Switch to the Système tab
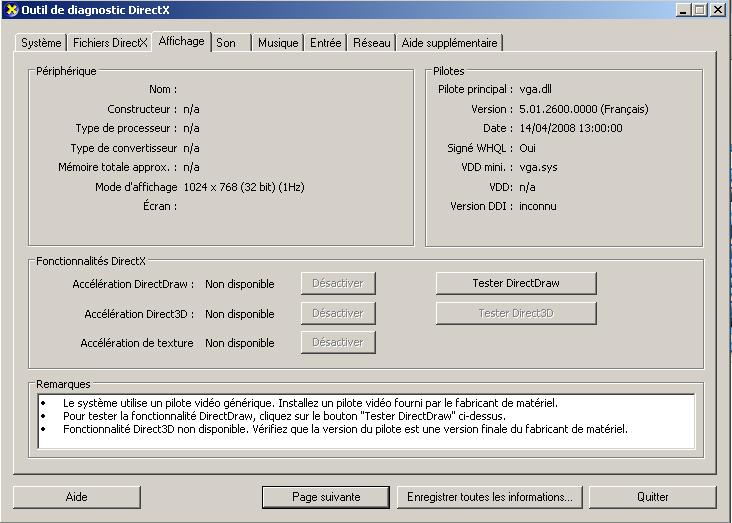 (41, 43)
